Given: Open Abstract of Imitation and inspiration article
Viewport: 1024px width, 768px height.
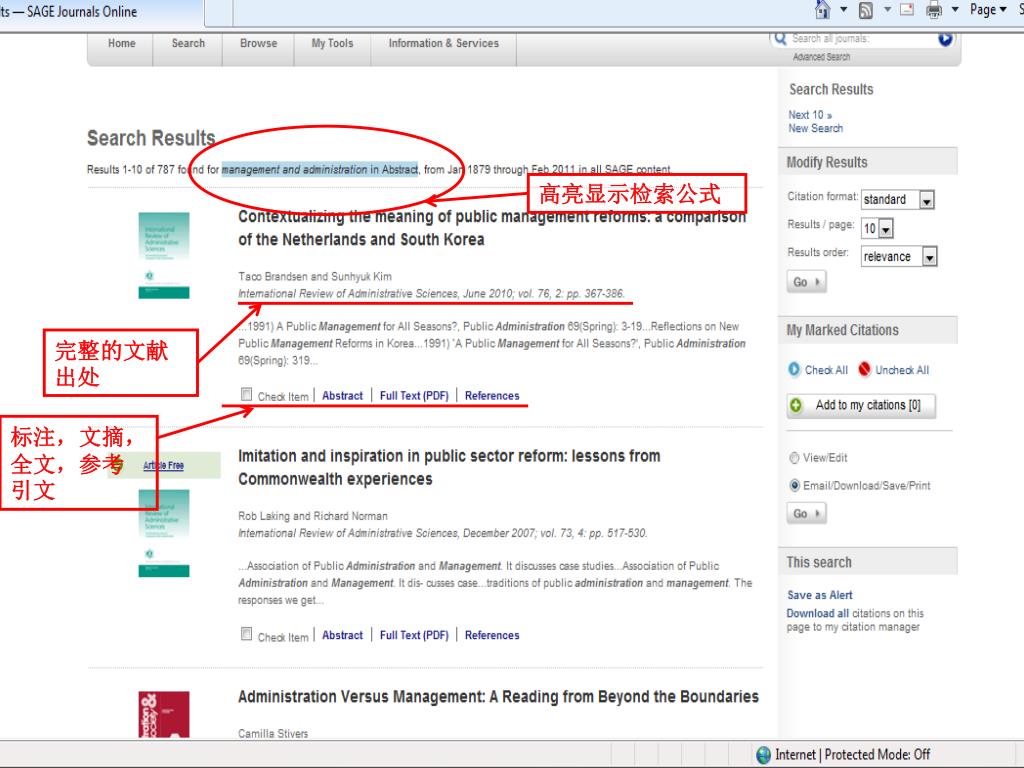Looking at the screenshot, I should 342,635.
